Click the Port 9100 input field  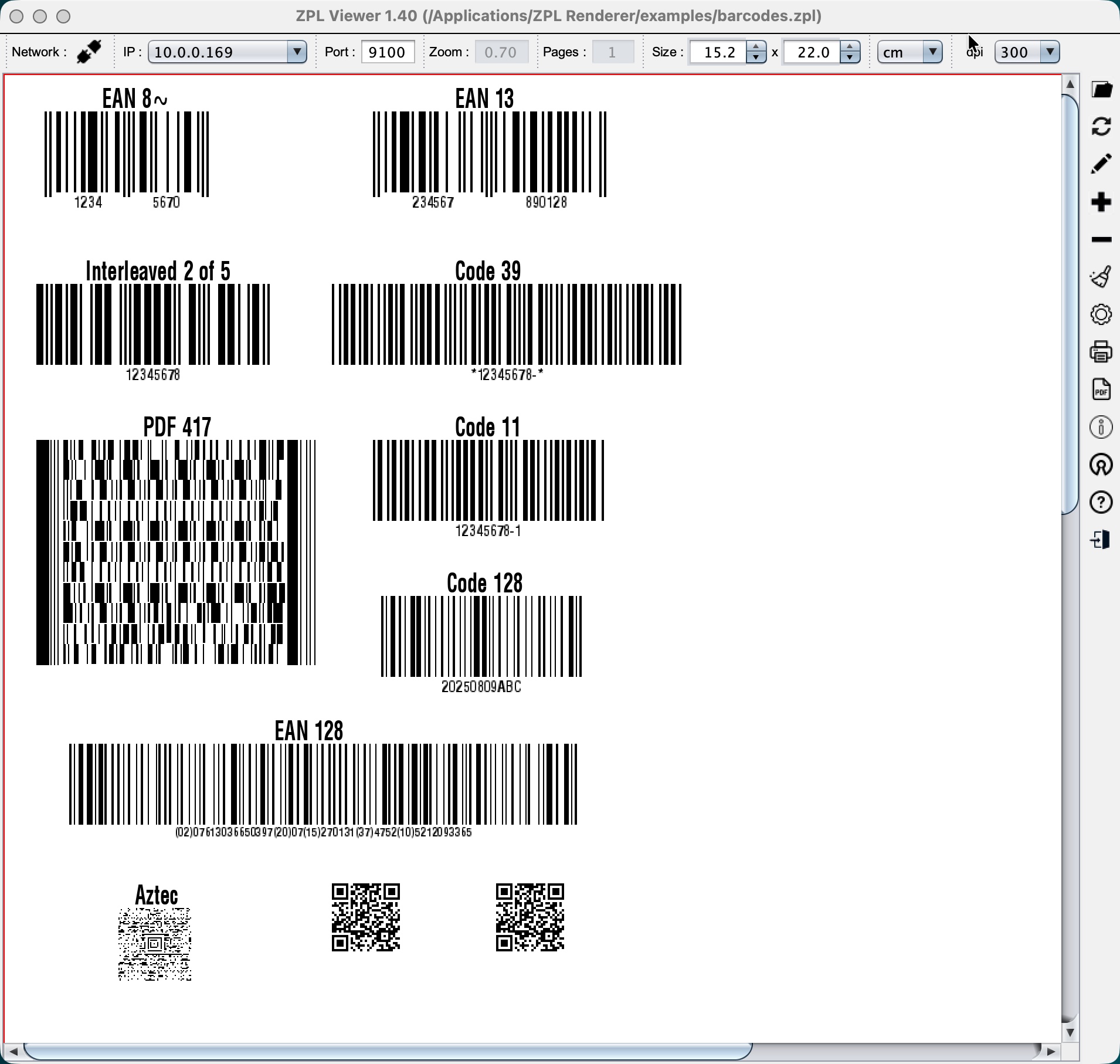(388, 52)
